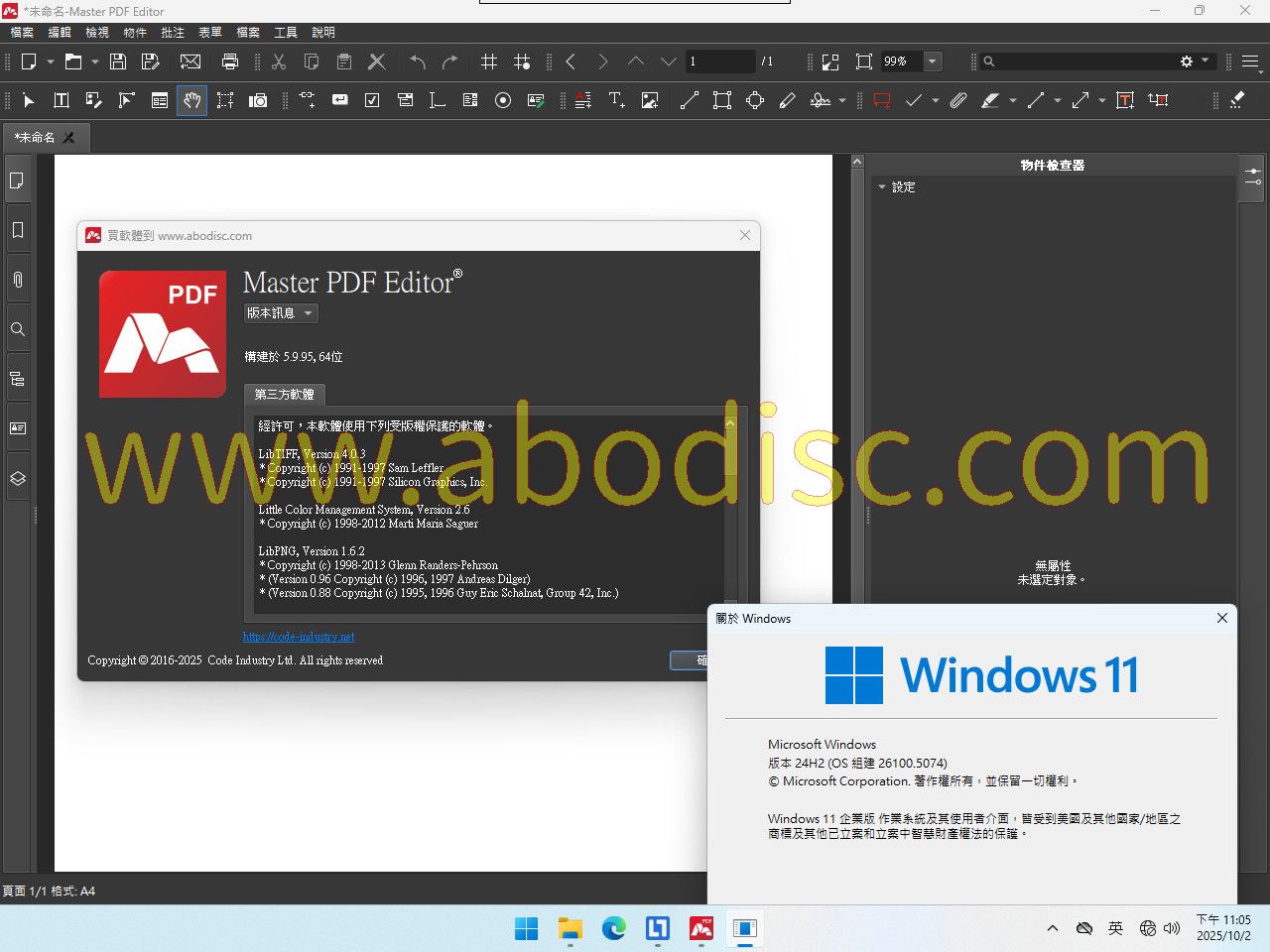
Task: Open the code-industry.net link
Action: click(x=299, y=637)
